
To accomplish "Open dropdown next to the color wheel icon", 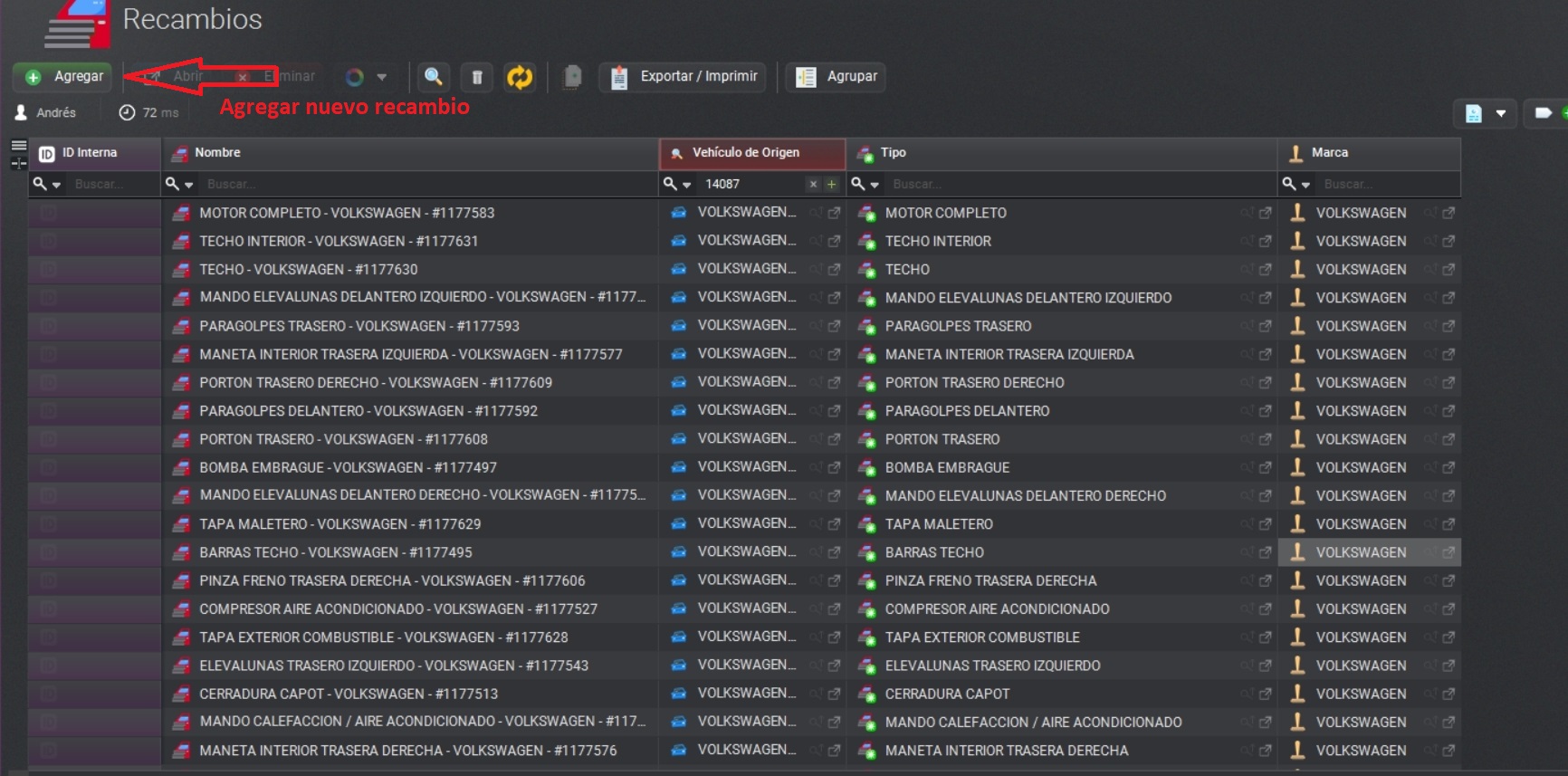I will (382, 77).
